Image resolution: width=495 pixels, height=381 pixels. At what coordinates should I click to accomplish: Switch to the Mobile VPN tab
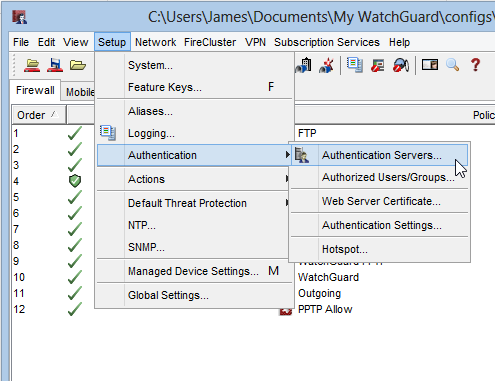click(x=80, y=92)
